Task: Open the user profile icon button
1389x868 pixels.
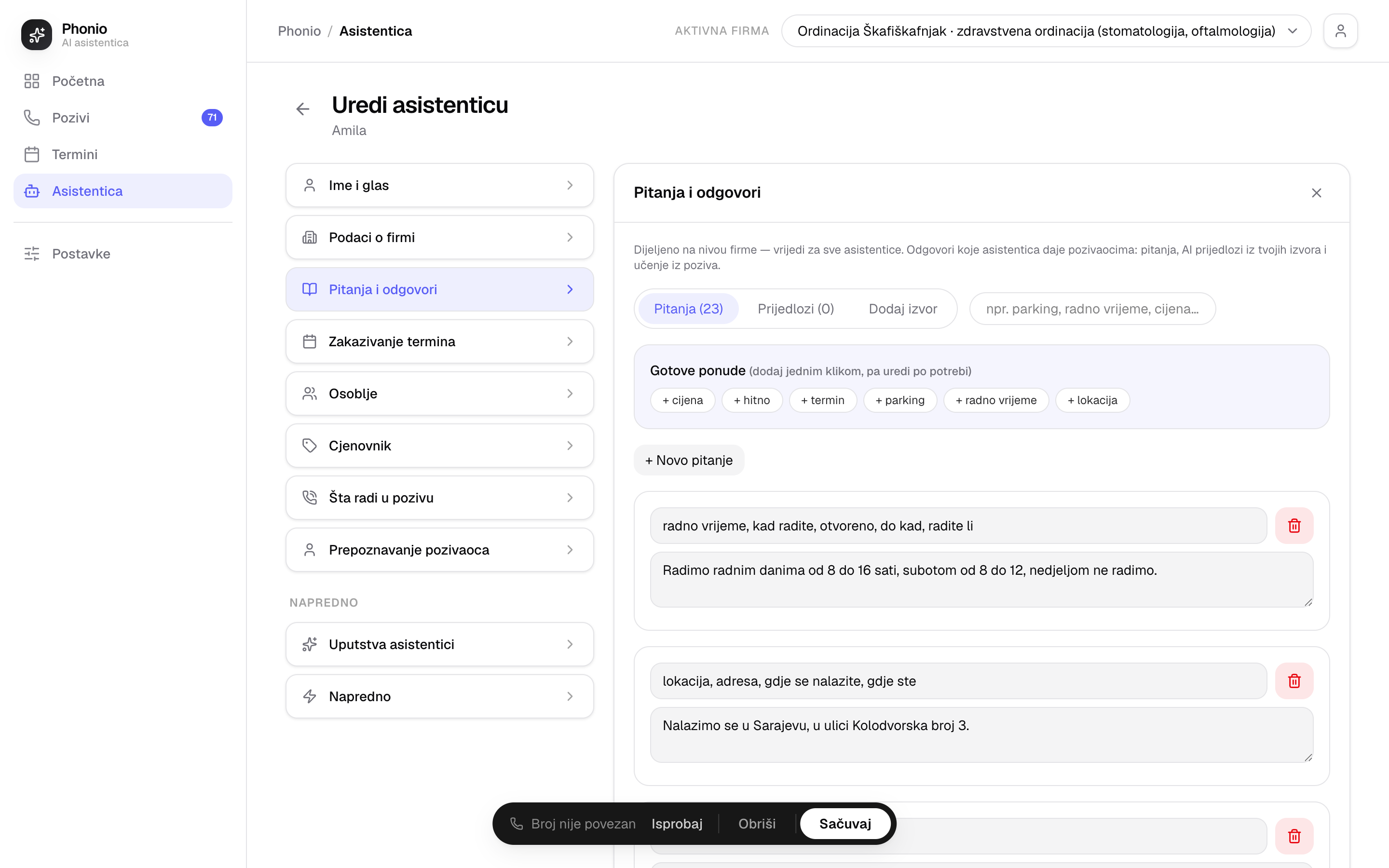Action: [x=1340, y=31]
